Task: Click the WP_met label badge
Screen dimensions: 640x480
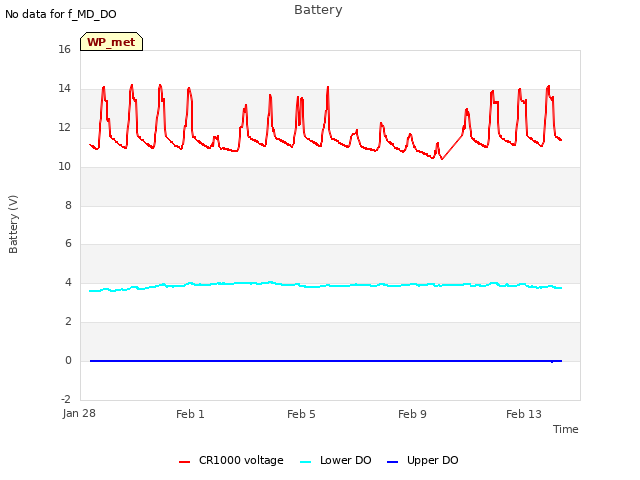Action: point(111,42)
